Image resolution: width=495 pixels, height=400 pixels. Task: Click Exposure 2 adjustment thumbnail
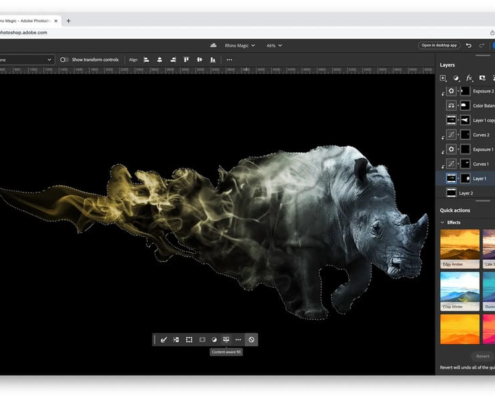(451, 91)
